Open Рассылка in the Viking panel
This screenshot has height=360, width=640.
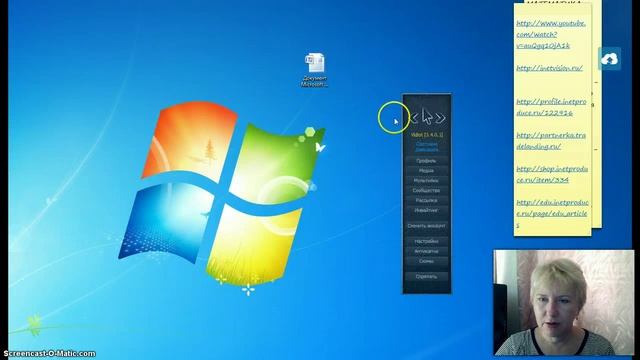tap(427, 200)
